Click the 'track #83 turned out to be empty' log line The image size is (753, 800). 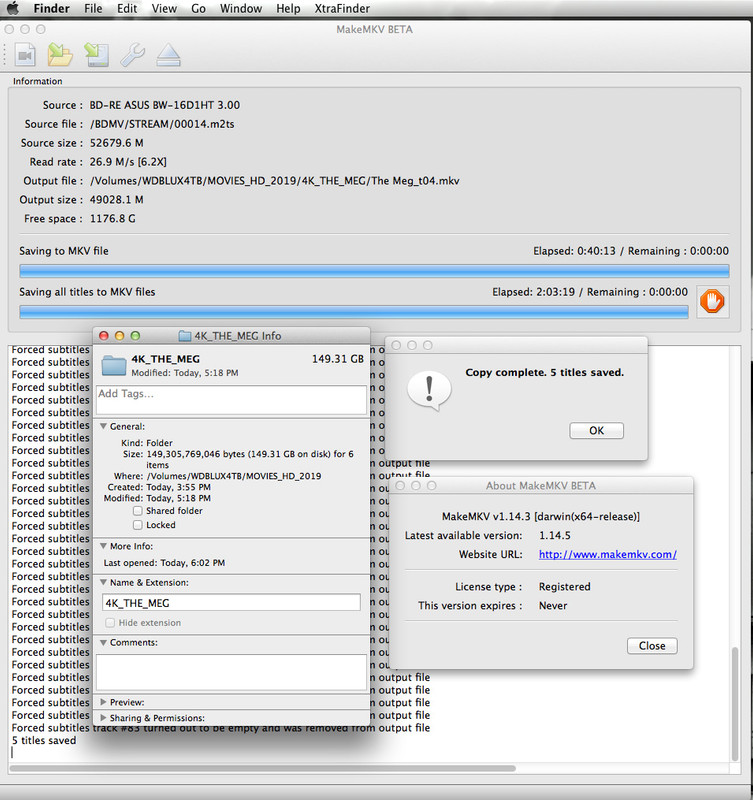(x=220, y=728)
